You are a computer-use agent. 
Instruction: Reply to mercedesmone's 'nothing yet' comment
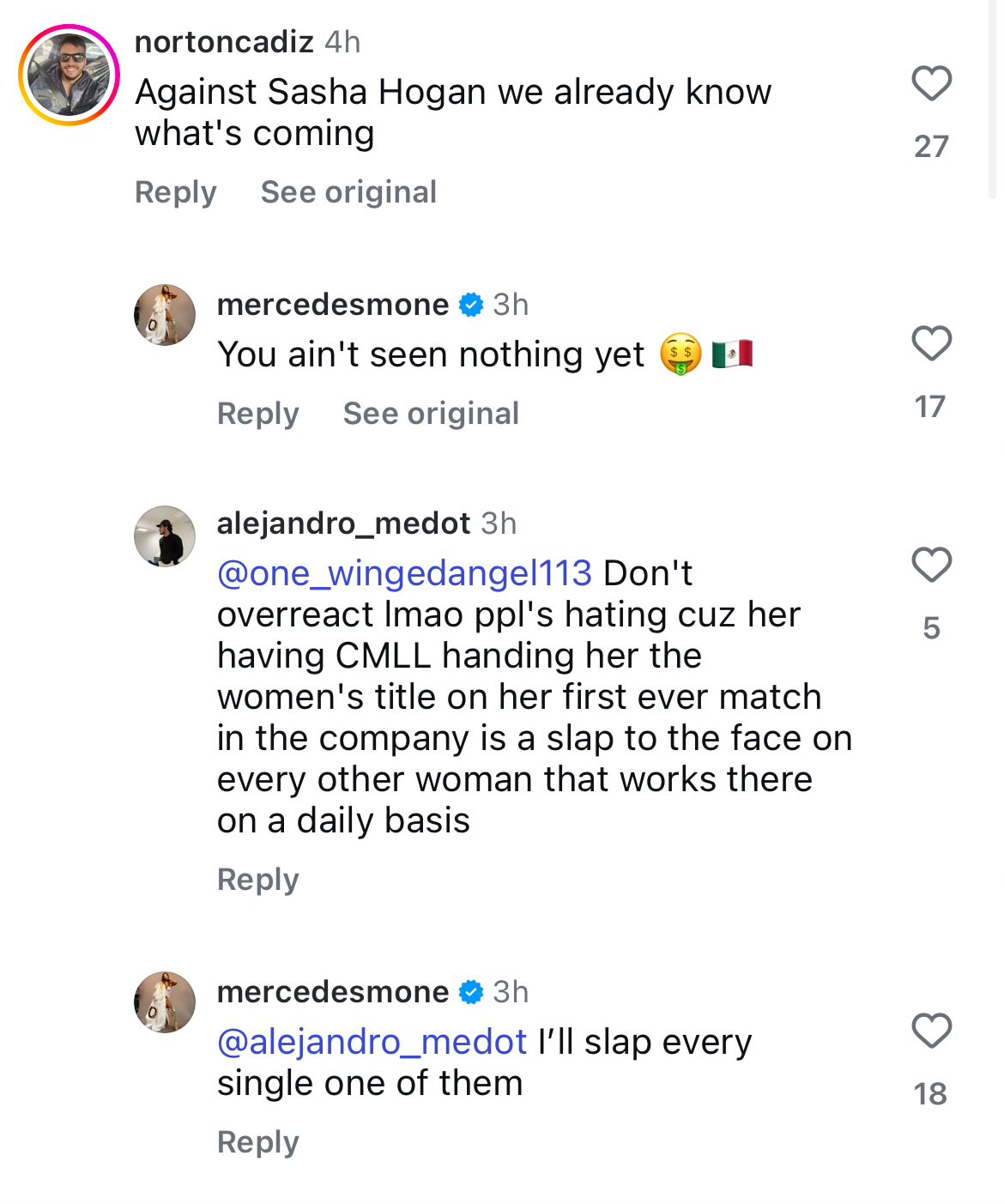click(257, 414)
